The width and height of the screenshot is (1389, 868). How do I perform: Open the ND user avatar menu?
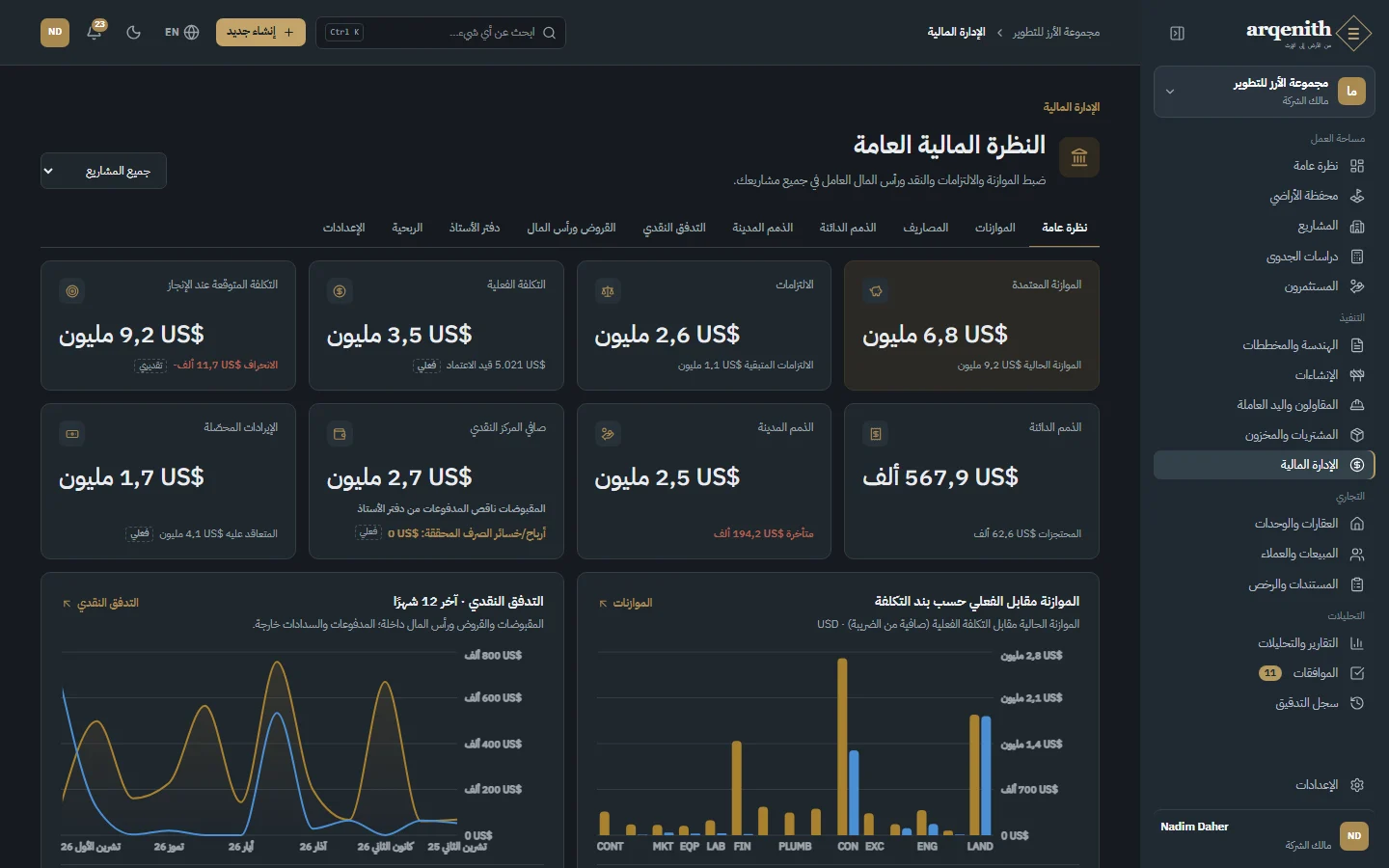pos(55,32)
